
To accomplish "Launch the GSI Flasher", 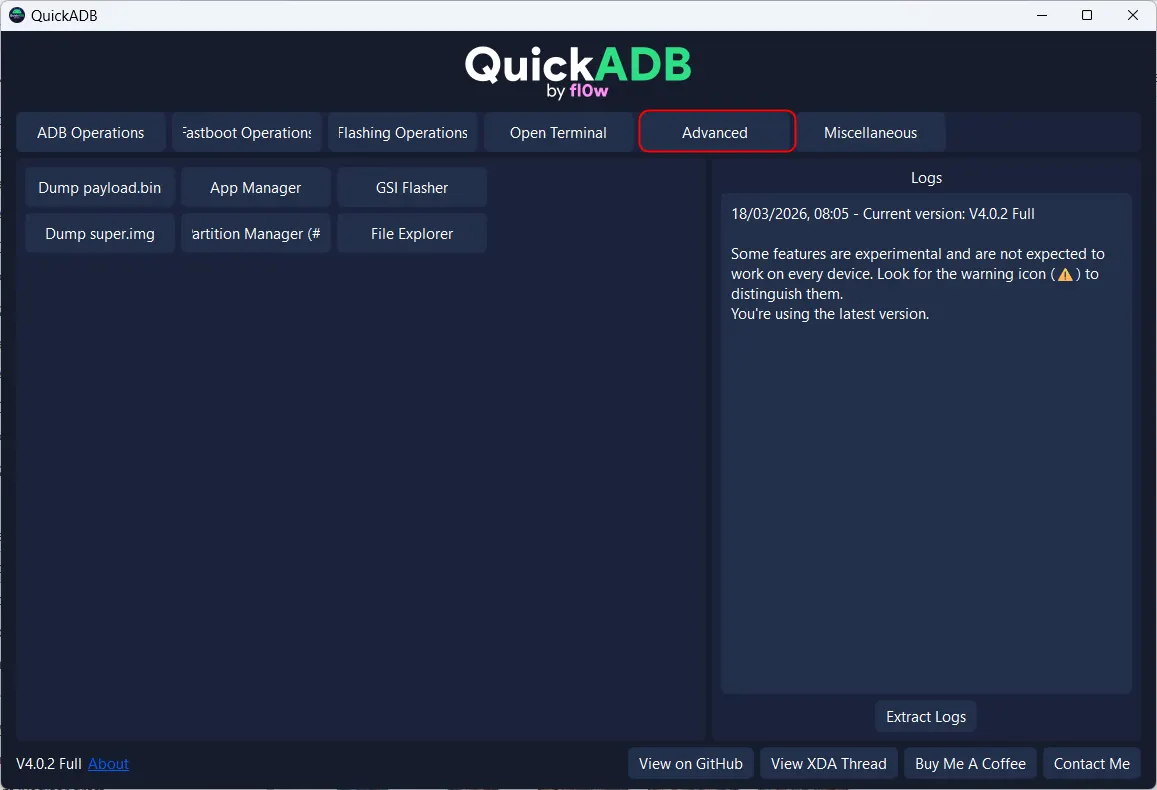I will tap(412, 188).
